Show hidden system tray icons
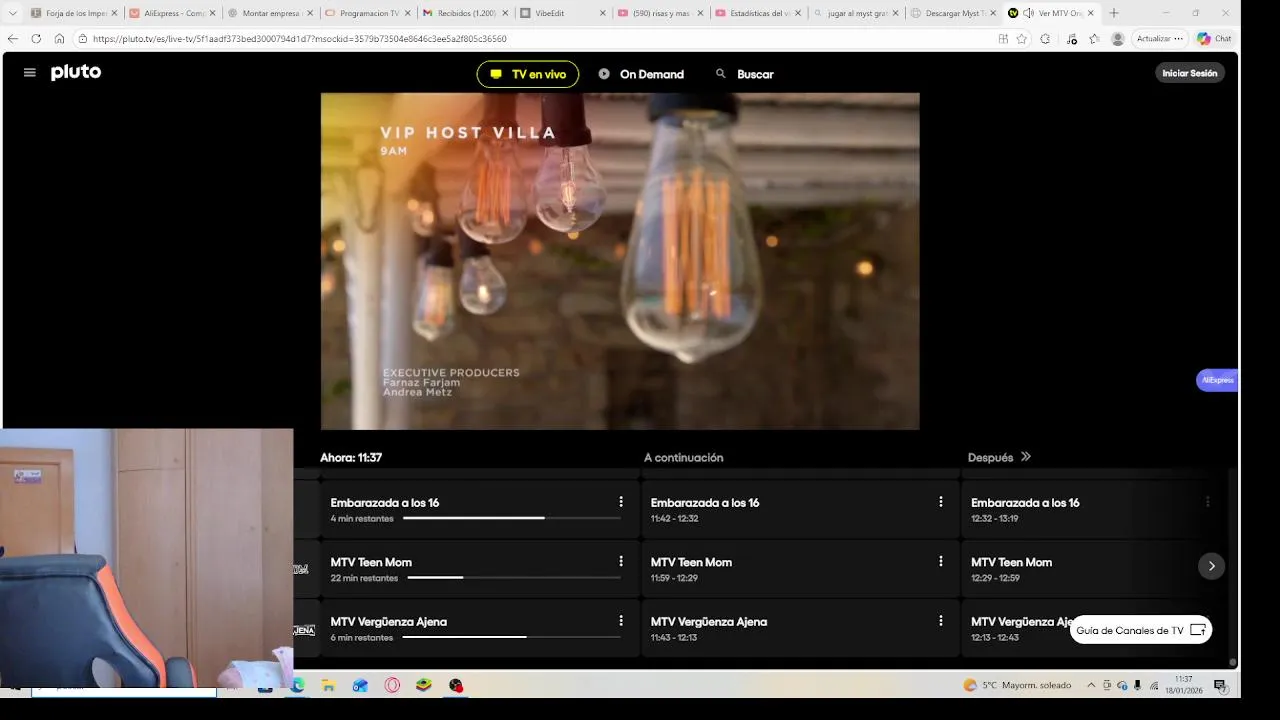This screenshot has width=1280, height=720. (x=1091, y=685)
